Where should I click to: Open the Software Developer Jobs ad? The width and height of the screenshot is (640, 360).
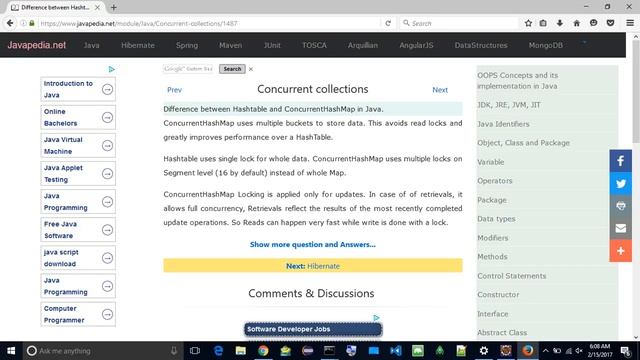click(313, 329)
